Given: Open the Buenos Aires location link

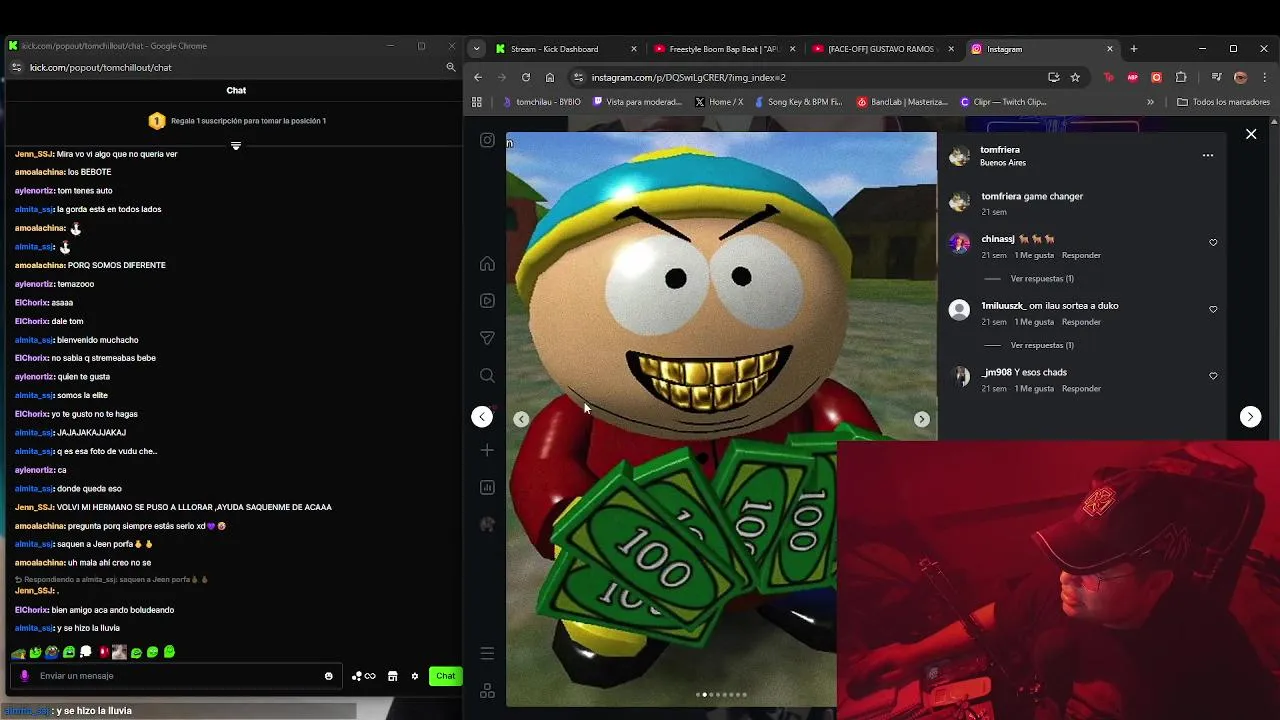Looking at the screenshot, I should click(1003, 163).
